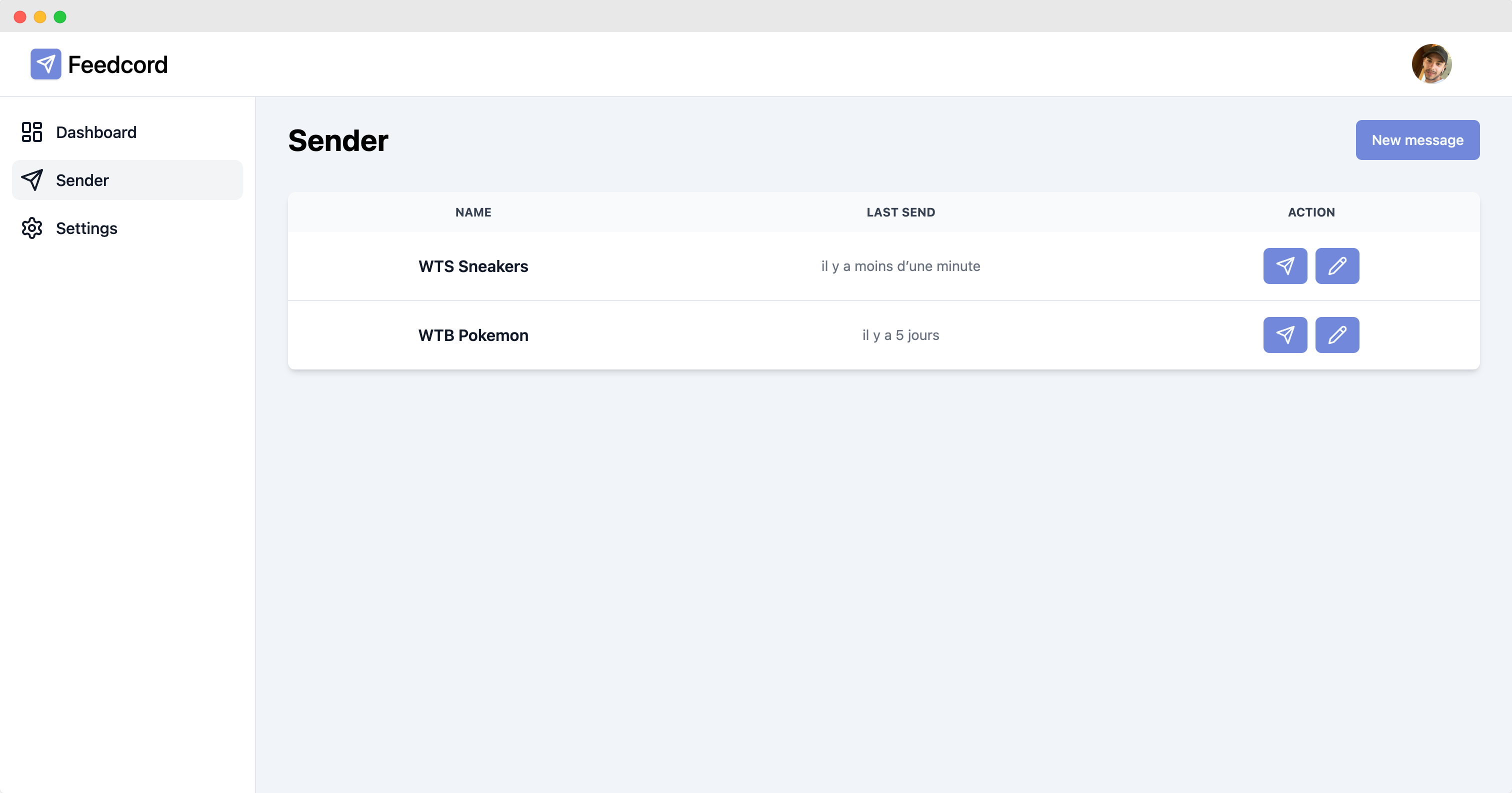Toggle the Dashboard navigation item
Screen dimensions: 1512x793
pyautogui.click(x=96, y=132)
